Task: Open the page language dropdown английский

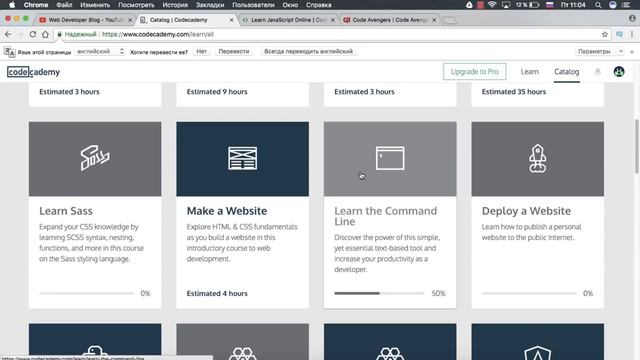Action: point(100,51)
